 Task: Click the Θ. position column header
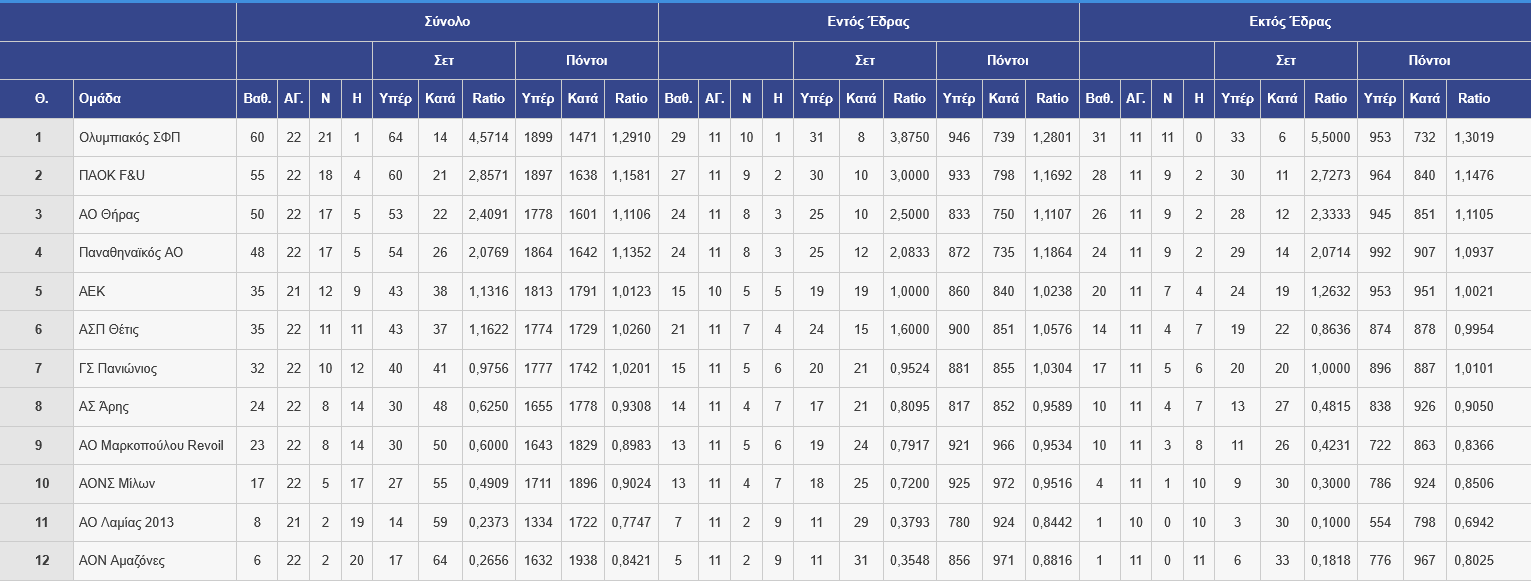tap(41, 99)
